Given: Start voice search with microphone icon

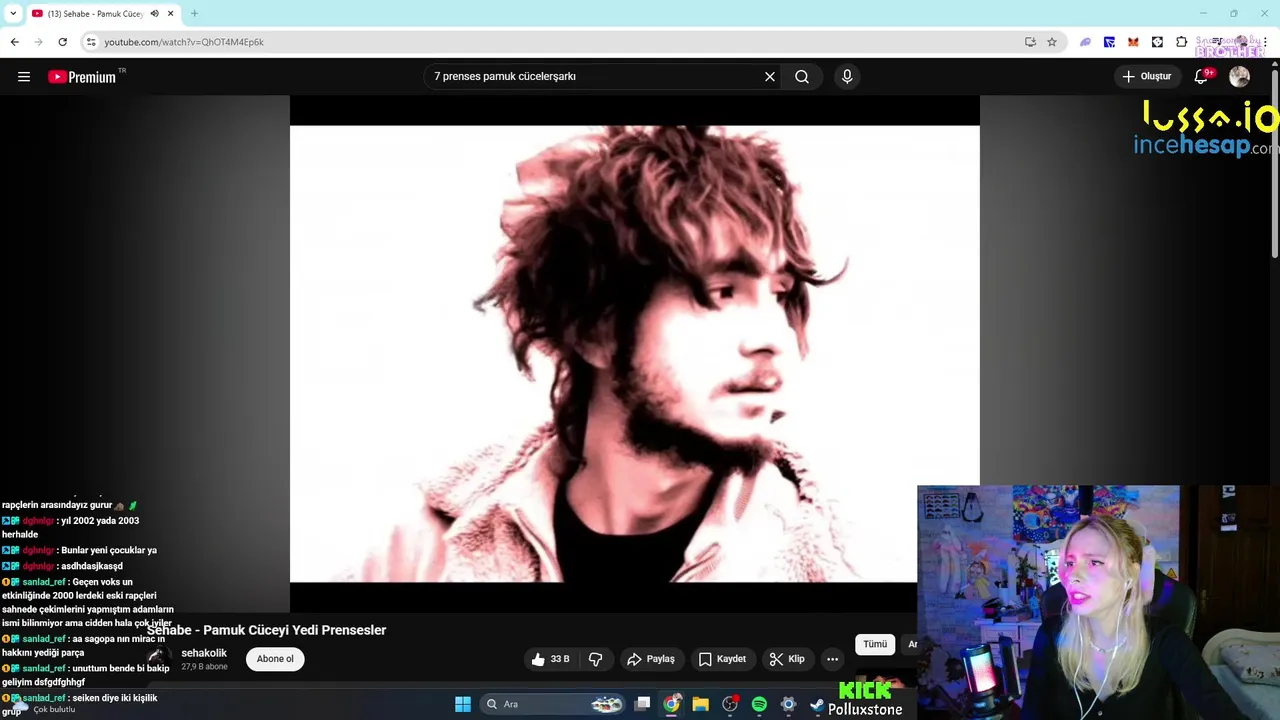Looking at the screenshot, I should point(847,77).
